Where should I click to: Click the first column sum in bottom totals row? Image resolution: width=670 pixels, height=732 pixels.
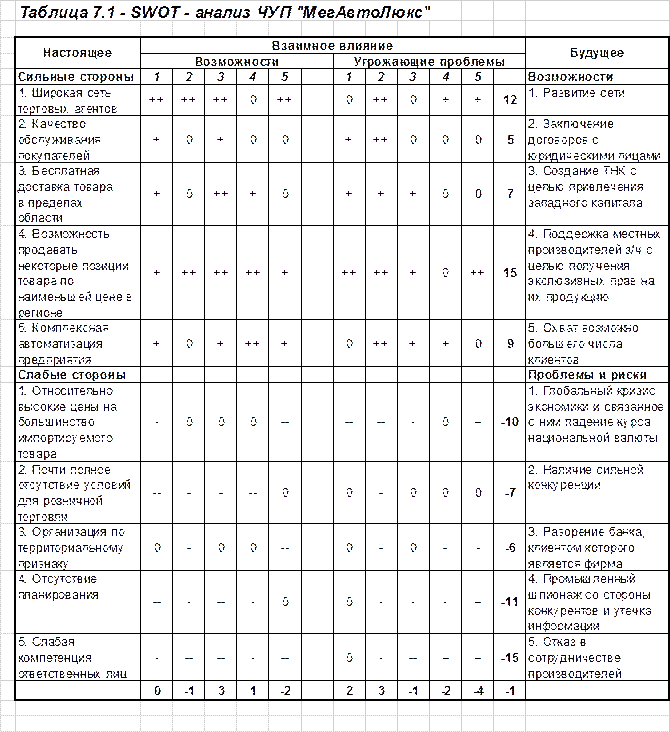tap(157, 691)
